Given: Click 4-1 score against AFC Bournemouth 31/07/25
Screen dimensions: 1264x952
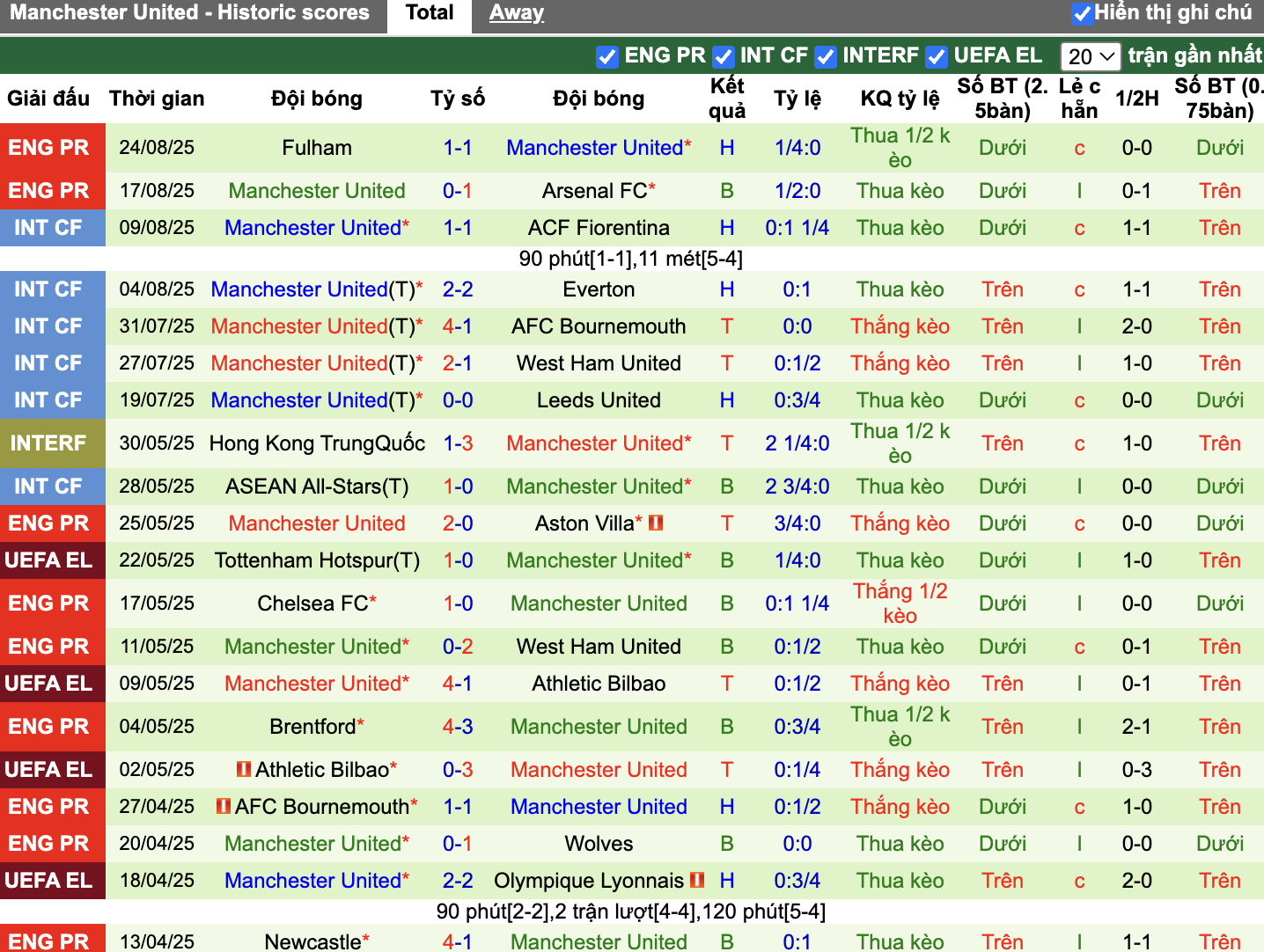Looking at the screenshot, I should pyautogui.click(x=458, y=326).
